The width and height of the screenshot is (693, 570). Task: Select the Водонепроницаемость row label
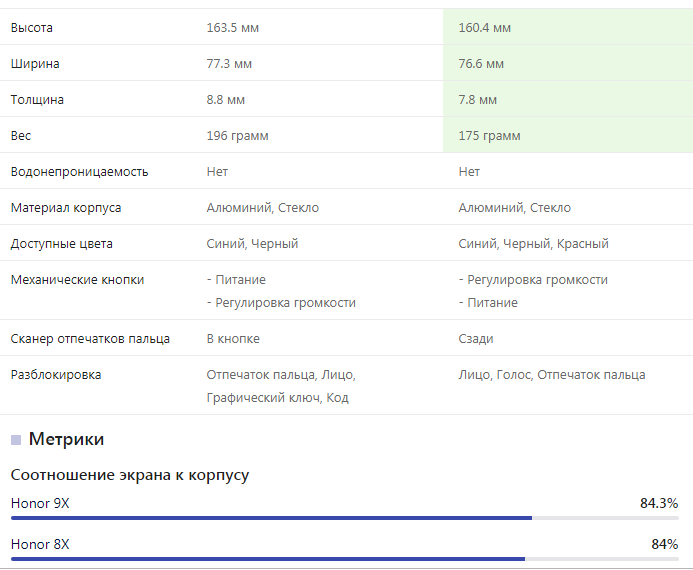click(x=80, y=171)
